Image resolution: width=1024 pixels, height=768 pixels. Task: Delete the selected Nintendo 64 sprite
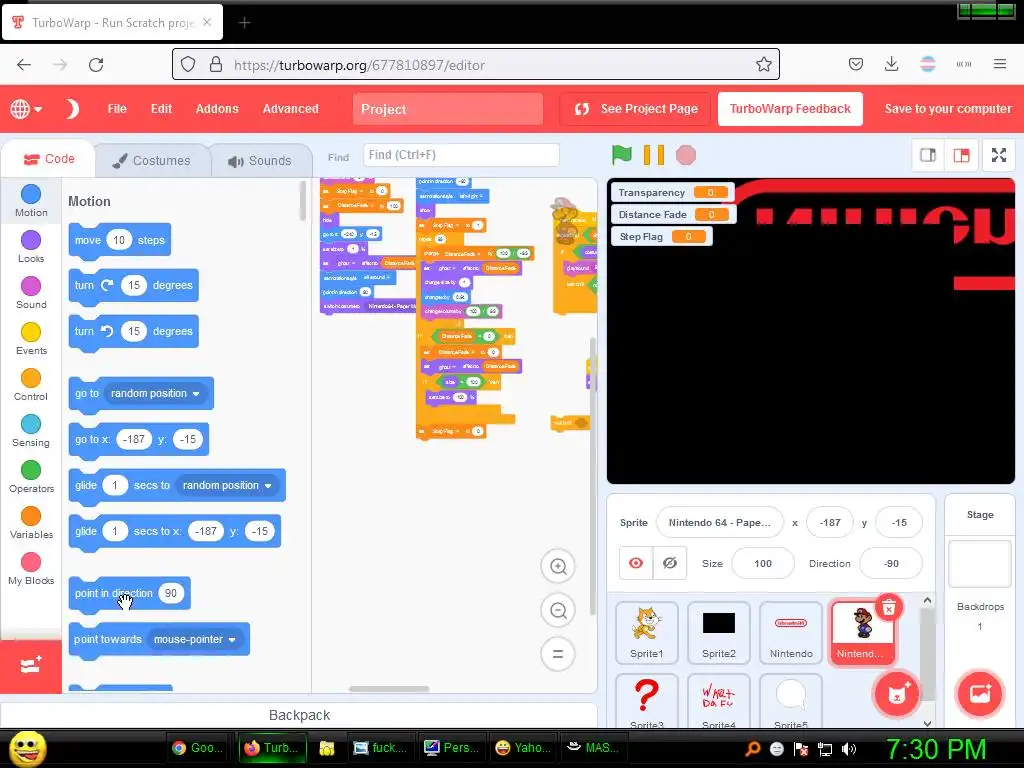(889, 609)
